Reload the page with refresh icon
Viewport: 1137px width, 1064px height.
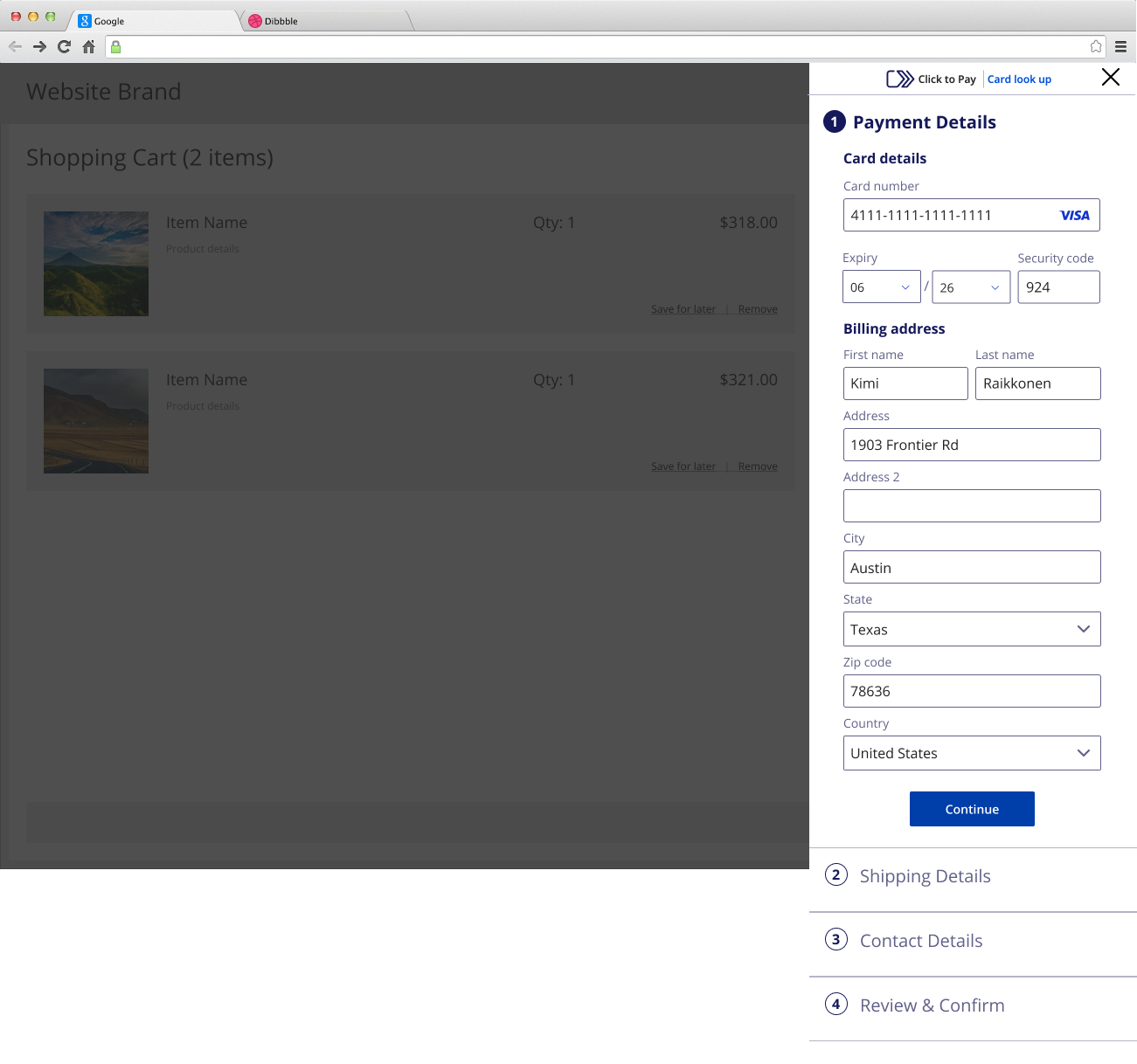click(x=64, y=47)
